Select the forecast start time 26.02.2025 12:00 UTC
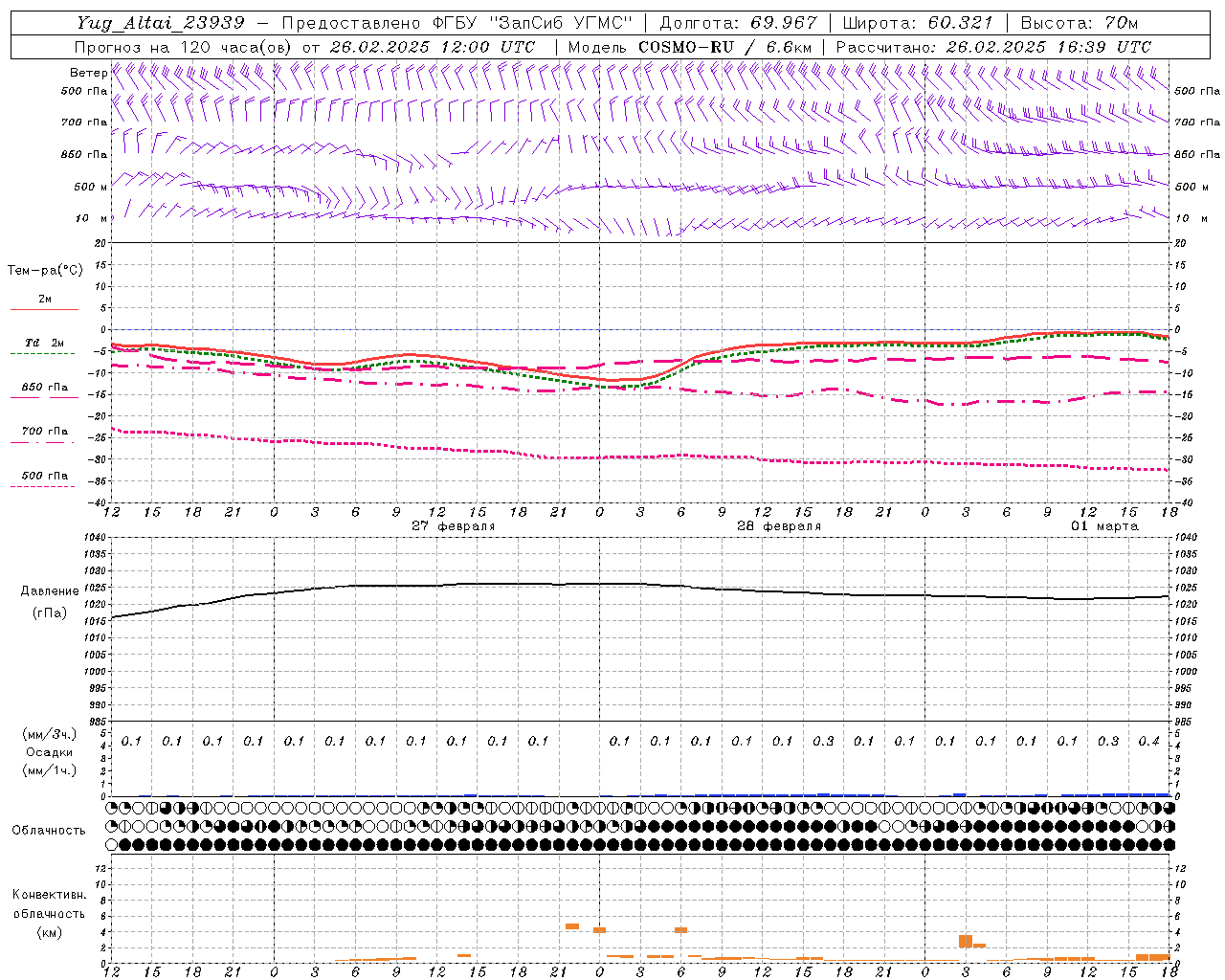1225x980 pixels. pyautogui.click(x=432, y=47)
